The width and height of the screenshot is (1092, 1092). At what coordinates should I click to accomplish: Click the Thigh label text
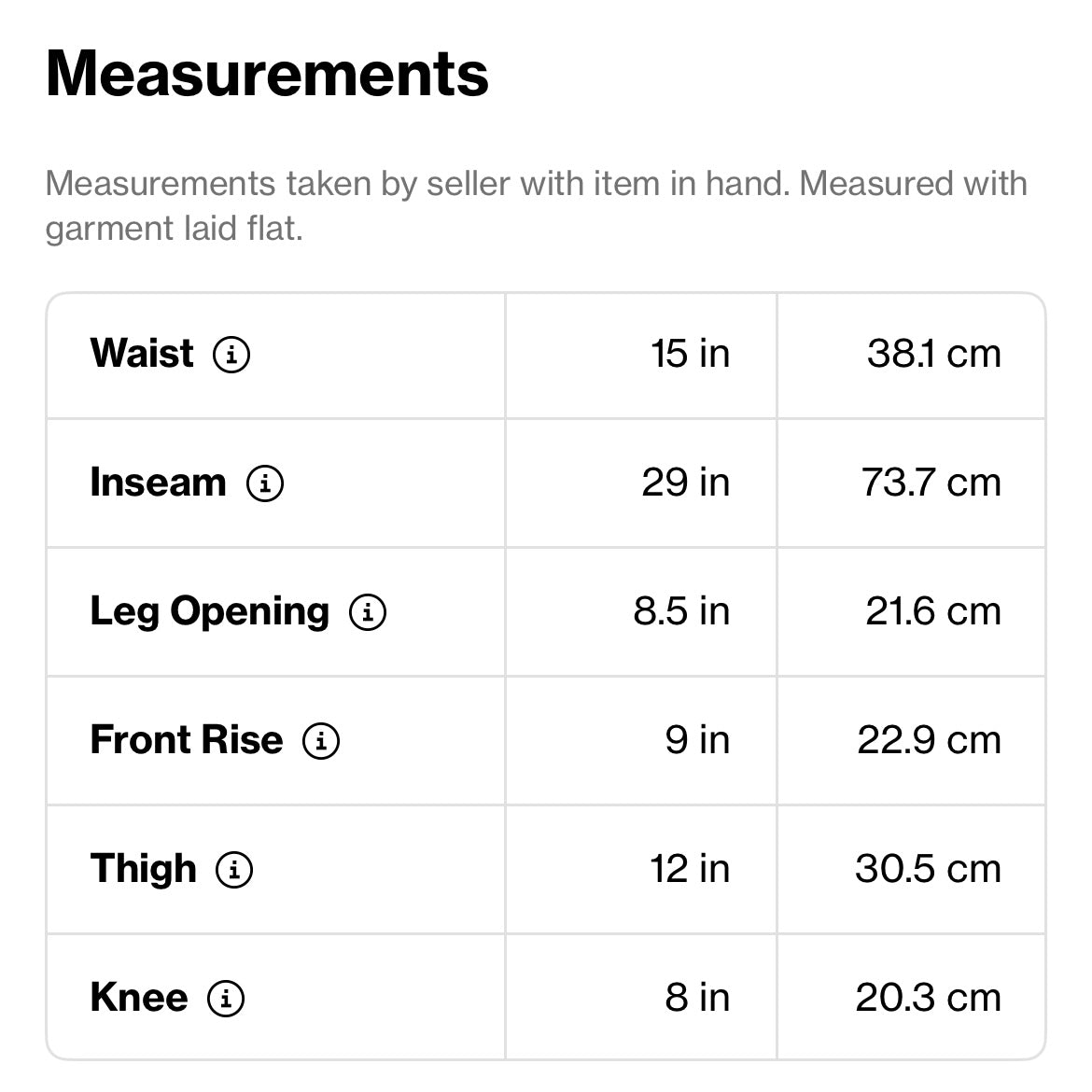144,869
